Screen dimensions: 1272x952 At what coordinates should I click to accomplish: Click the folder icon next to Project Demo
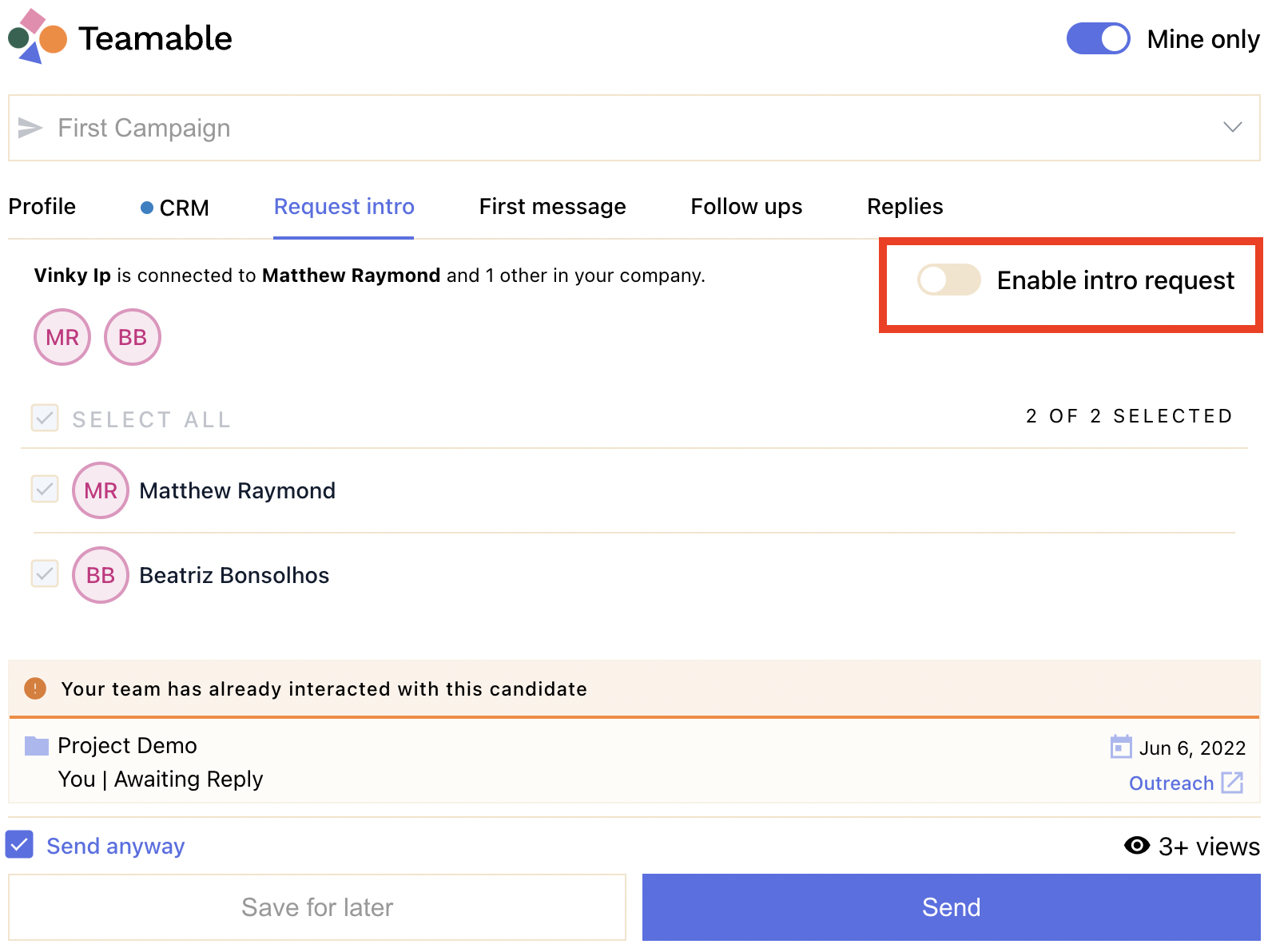(x=35, y=745)
